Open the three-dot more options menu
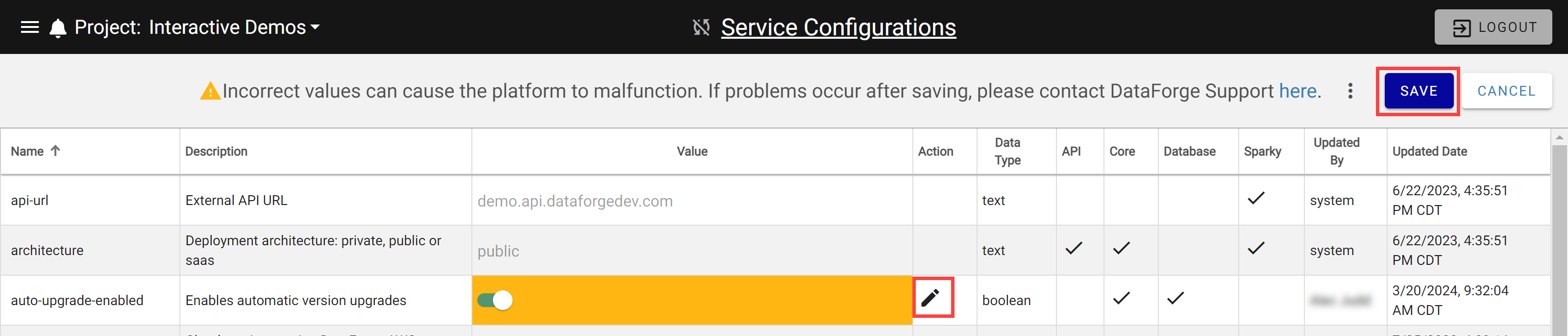Viewport: 1568px width, 336px height. 1350,91
